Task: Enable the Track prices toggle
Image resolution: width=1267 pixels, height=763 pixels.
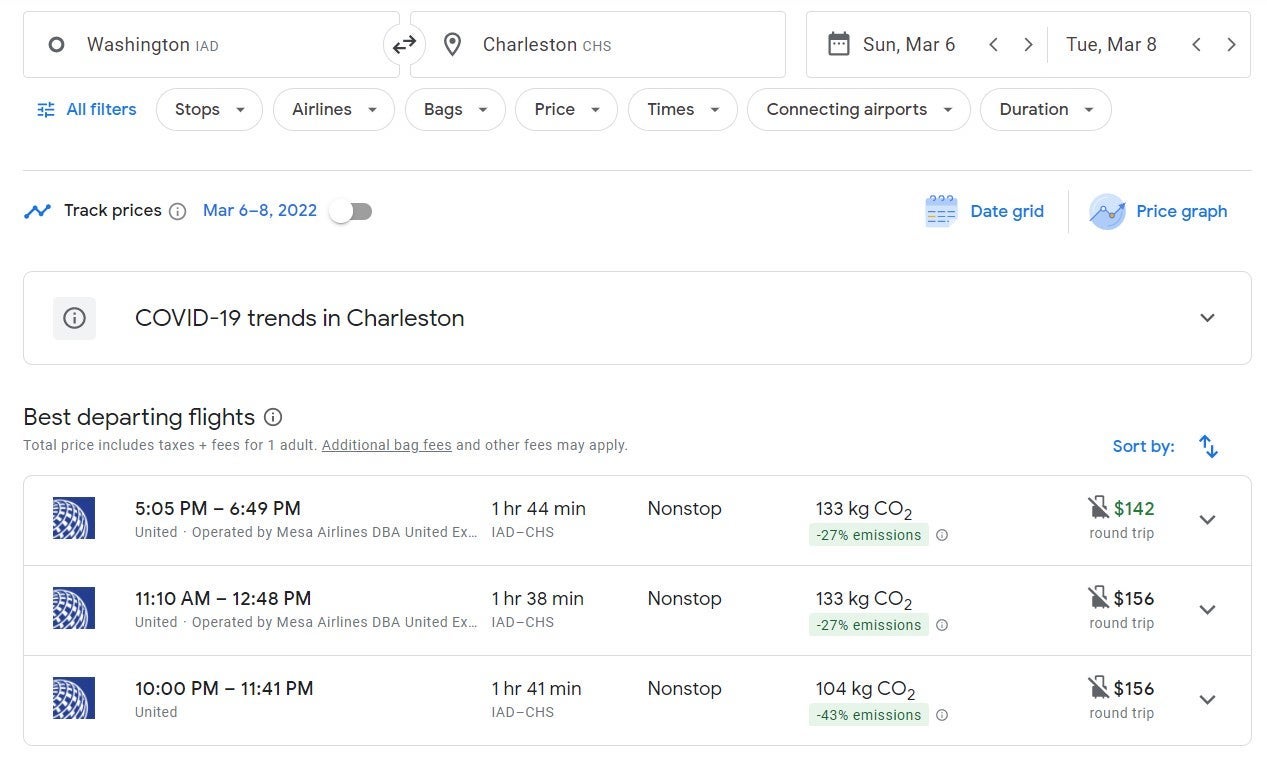Action: pos(351,211)
